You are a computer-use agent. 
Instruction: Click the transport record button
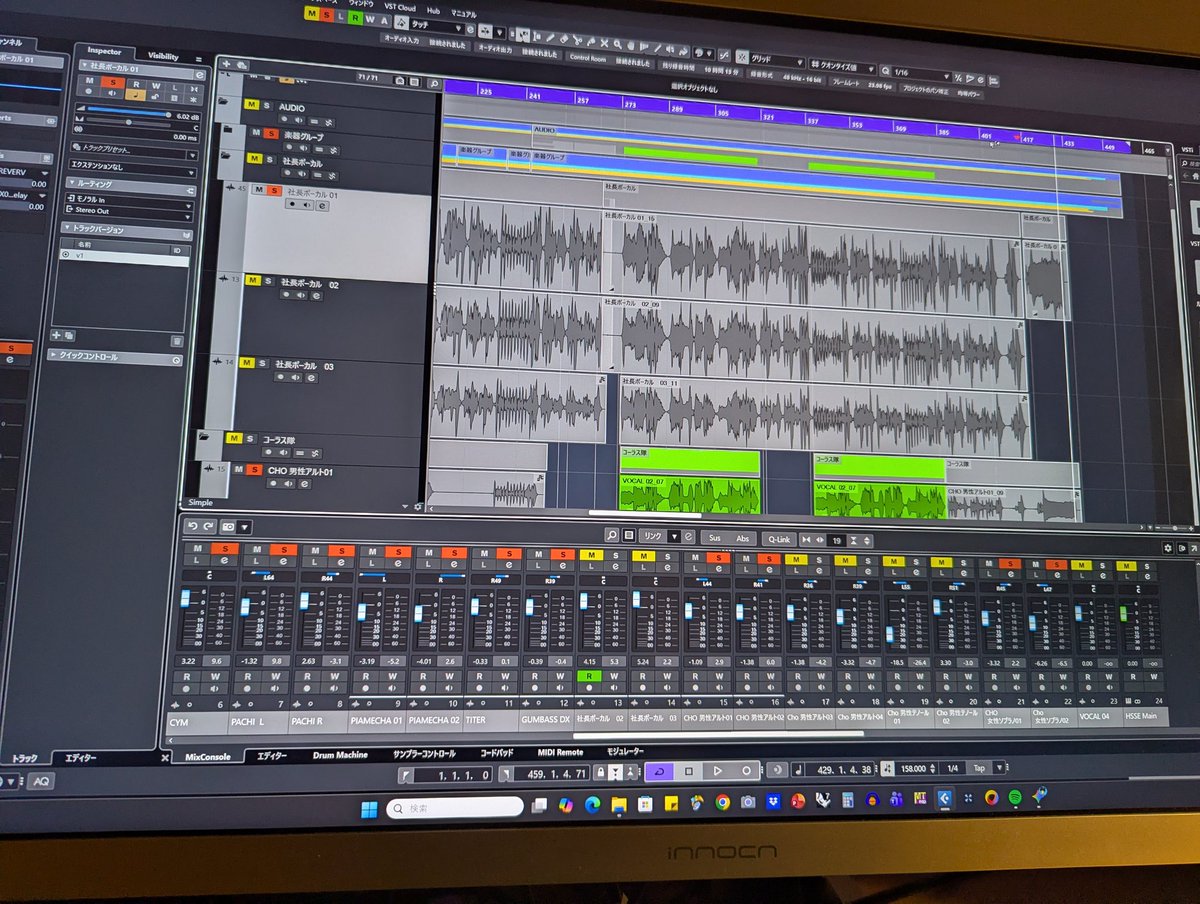coord(745,771)
